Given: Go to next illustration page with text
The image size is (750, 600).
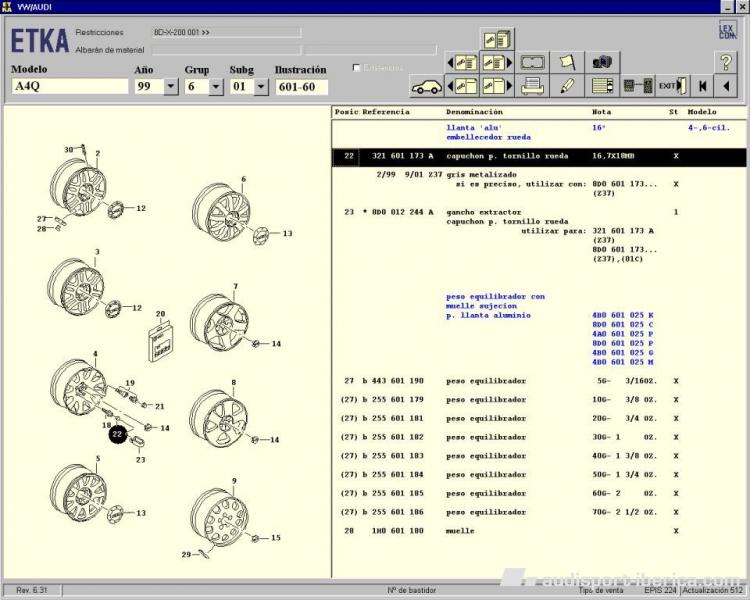Looking at the screenshot, I should 497,62.
